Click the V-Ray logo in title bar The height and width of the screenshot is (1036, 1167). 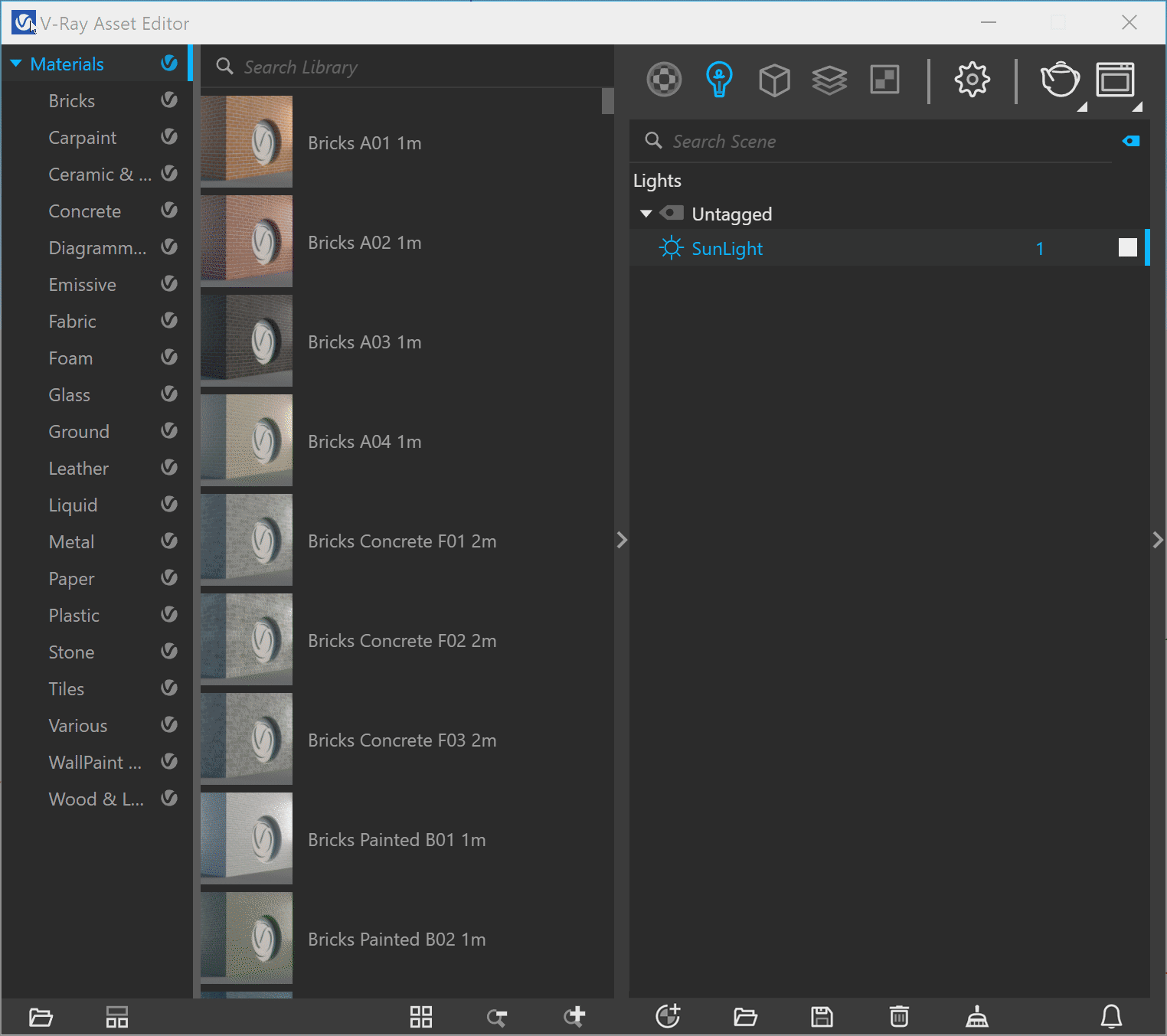click(x=23, y=23)
